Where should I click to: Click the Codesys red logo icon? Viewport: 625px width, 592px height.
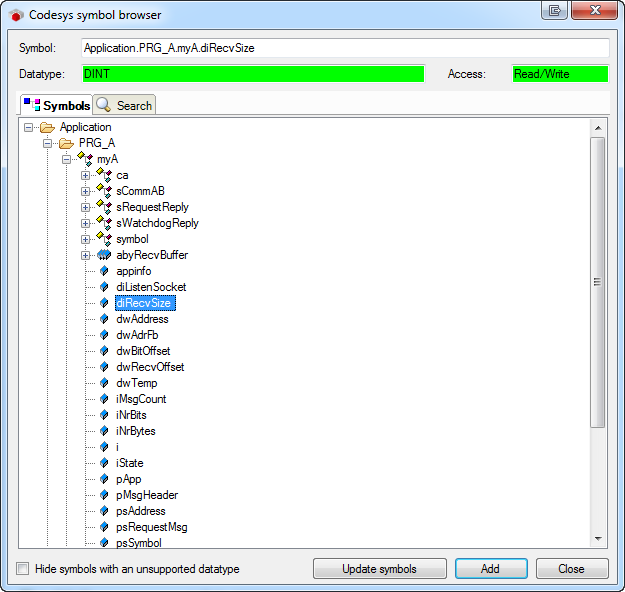(x=16, y=15)
